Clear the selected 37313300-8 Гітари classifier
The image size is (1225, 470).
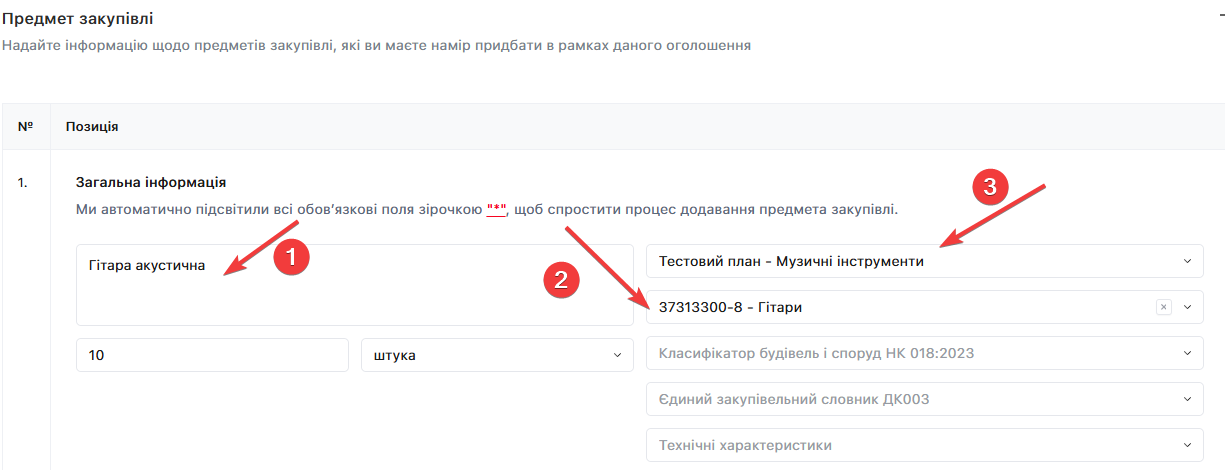coord(1163,307)
